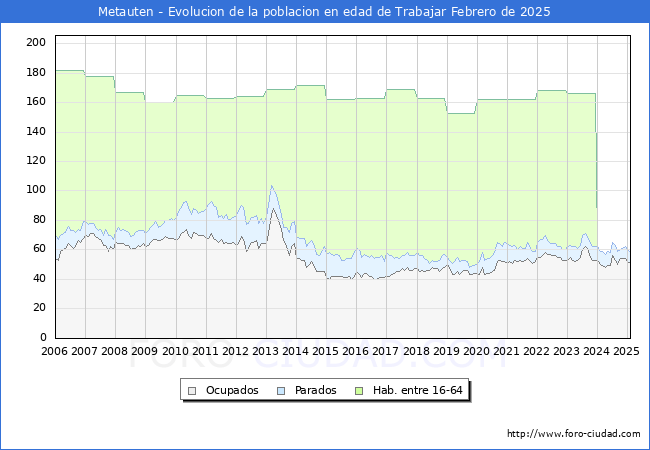Click the 140 y-axis value
The image size is (650, 450).
point(36,131)
